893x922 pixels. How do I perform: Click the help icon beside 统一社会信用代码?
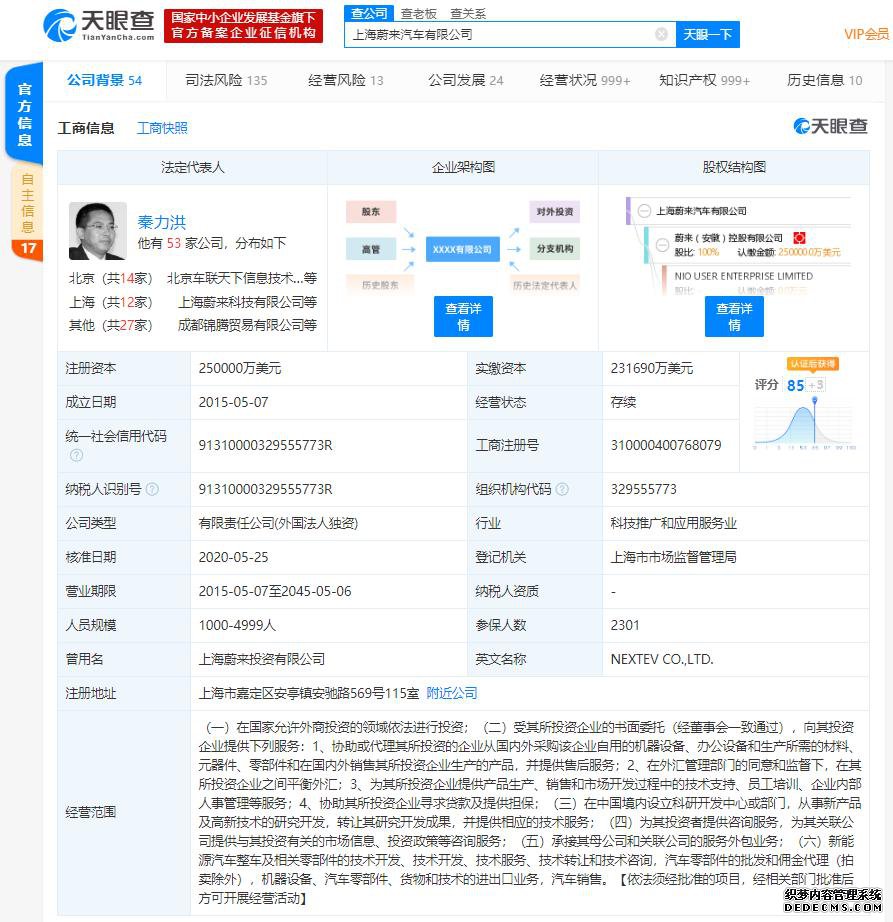pyautogui.click(x=76, y=455)
